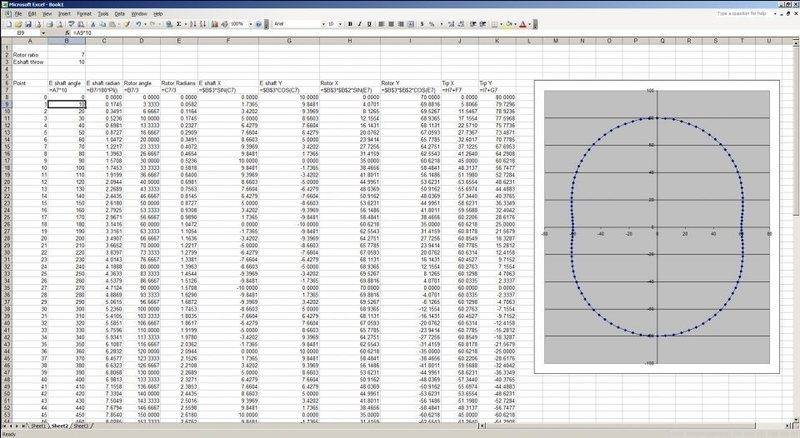Click the New workbook icon
Image resolution: width=800 pixels, height=438 pixels.
(x=6, y=23)
